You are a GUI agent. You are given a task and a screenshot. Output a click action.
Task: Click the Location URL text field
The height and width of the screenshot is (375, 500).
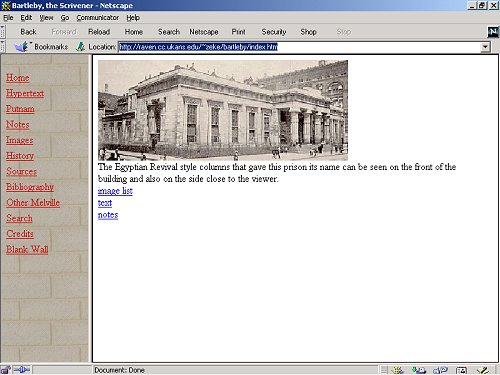pos(299,47)
